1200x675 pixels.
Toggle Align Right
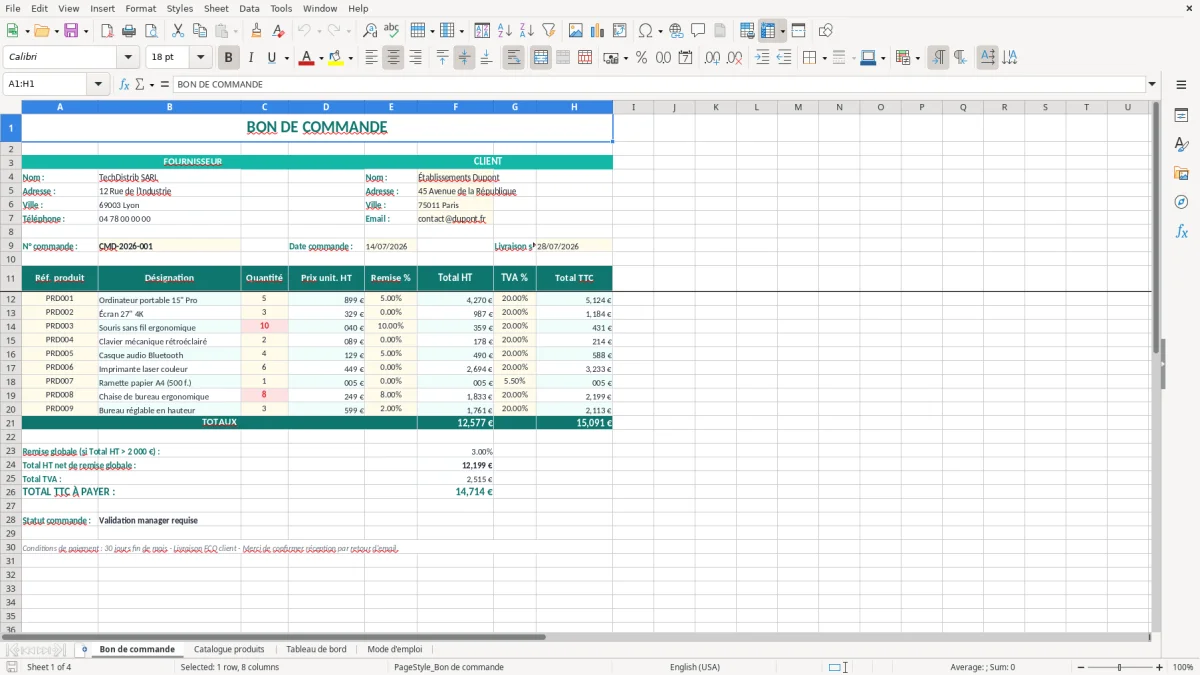pyautogui.click(x=415, y=58)
